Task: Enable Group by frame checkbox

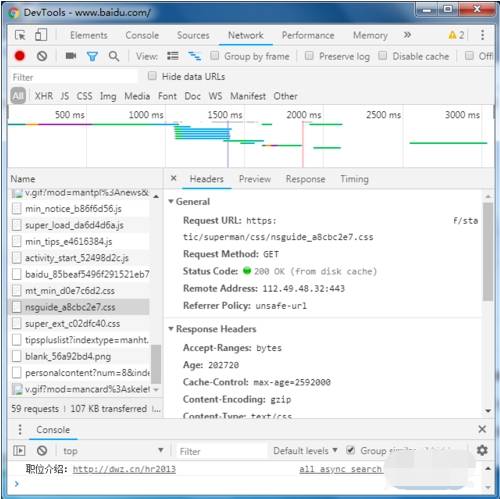Action: click(215, 55)
